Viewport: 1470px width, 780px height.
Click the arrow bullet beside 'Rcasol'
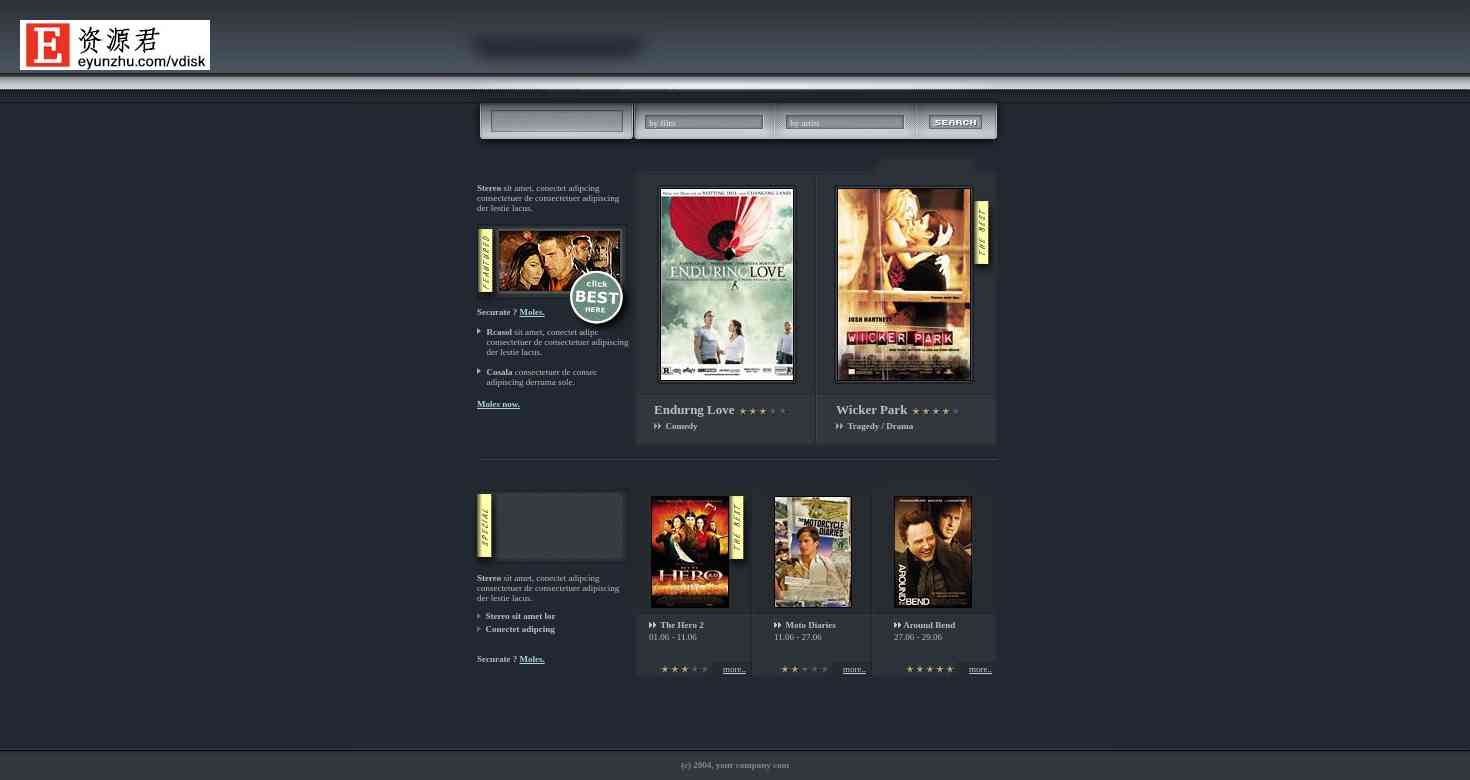[479, 331]
